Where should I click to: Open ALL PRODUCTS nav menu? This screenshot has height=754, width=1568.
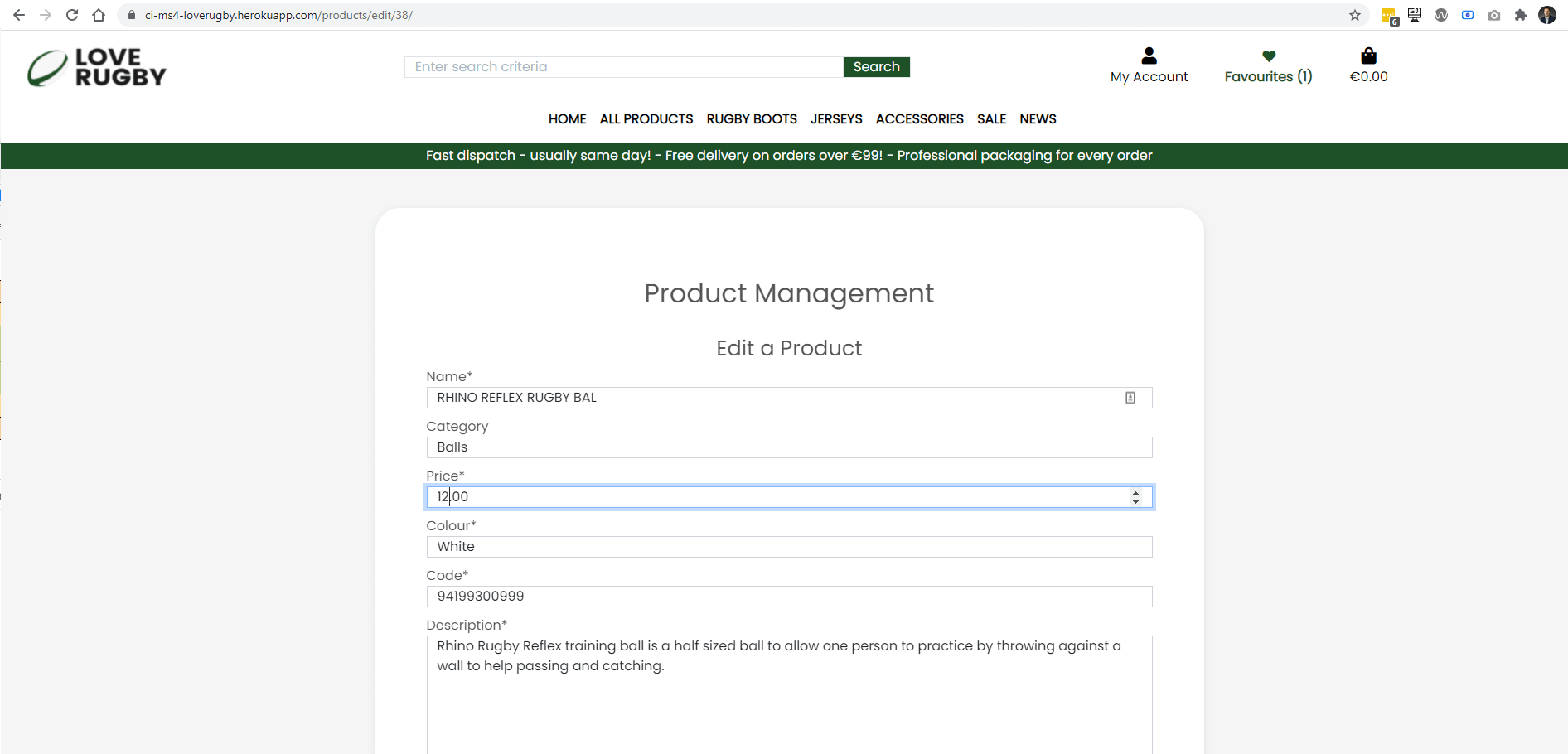646,119
